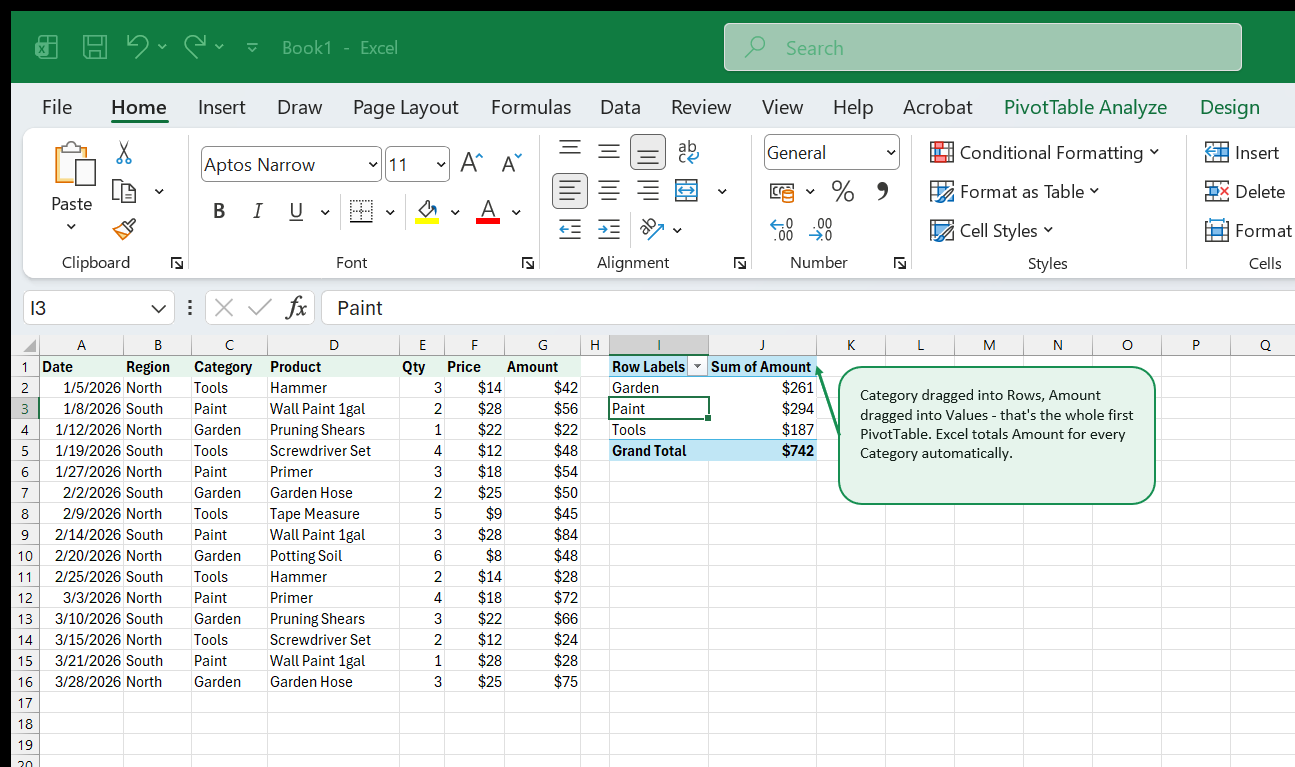The width and height of the screenshot is (1295, 767).
Task: Open Format as Table menu
Action: tap(1014, 191)
